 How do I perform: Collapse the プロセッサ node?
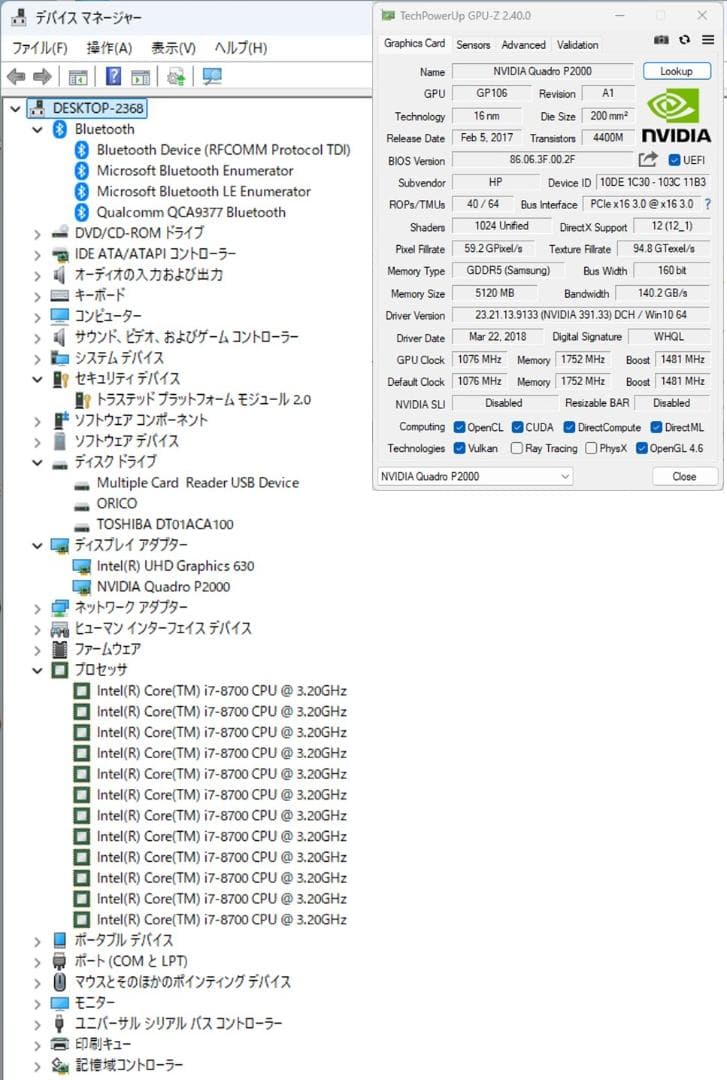click(37, 671)
